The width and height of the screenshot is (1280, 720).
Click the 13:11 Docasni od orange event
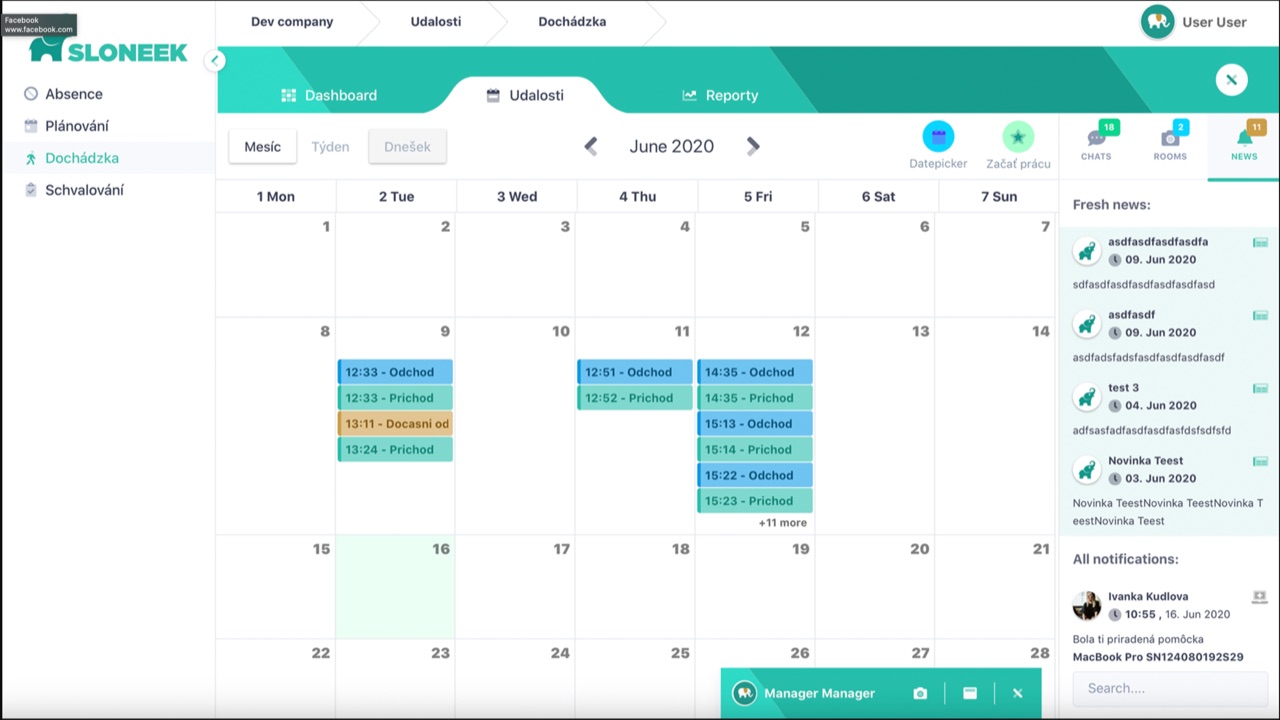[395, 424]
